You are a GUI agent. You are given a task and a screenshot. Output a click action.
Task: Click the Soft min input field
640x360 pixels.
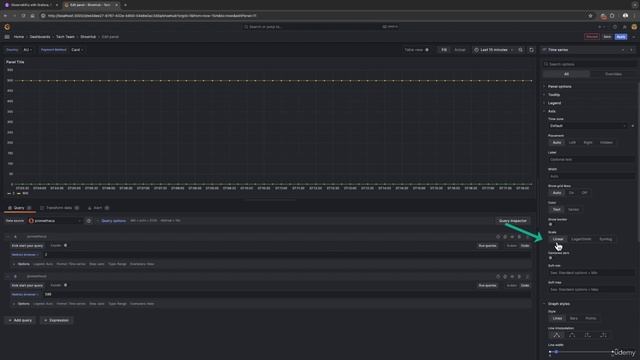(x=591, y=273)
